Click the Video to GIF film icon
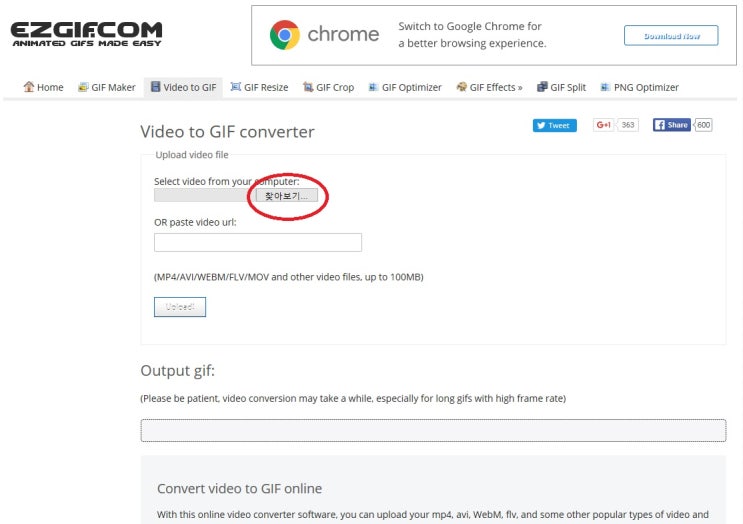Screen dimensions: 743x524 click(x=155, y=87)
